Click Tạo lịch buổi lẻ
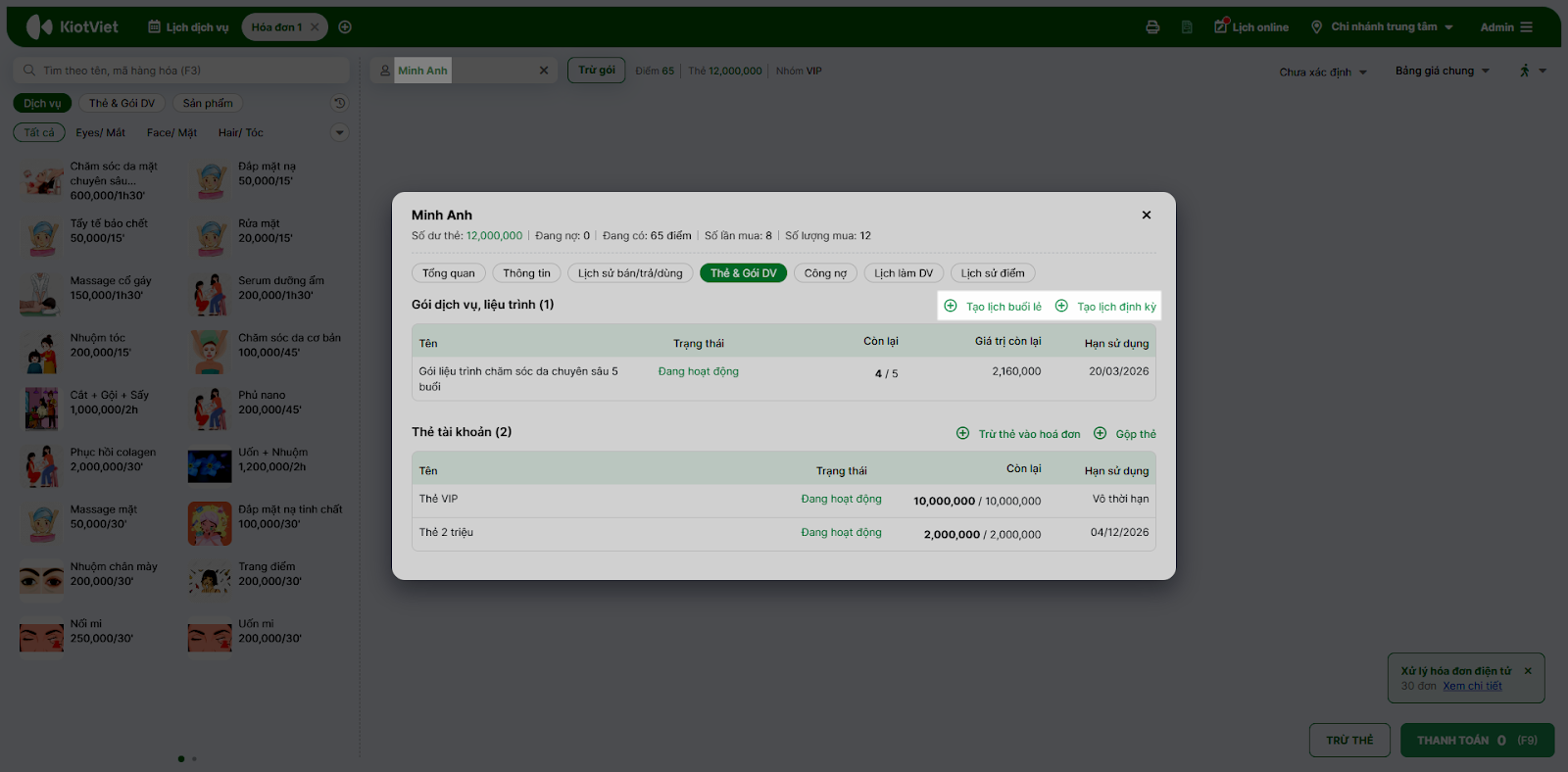Screen dimensions: 1568x772 coord(993,307)
